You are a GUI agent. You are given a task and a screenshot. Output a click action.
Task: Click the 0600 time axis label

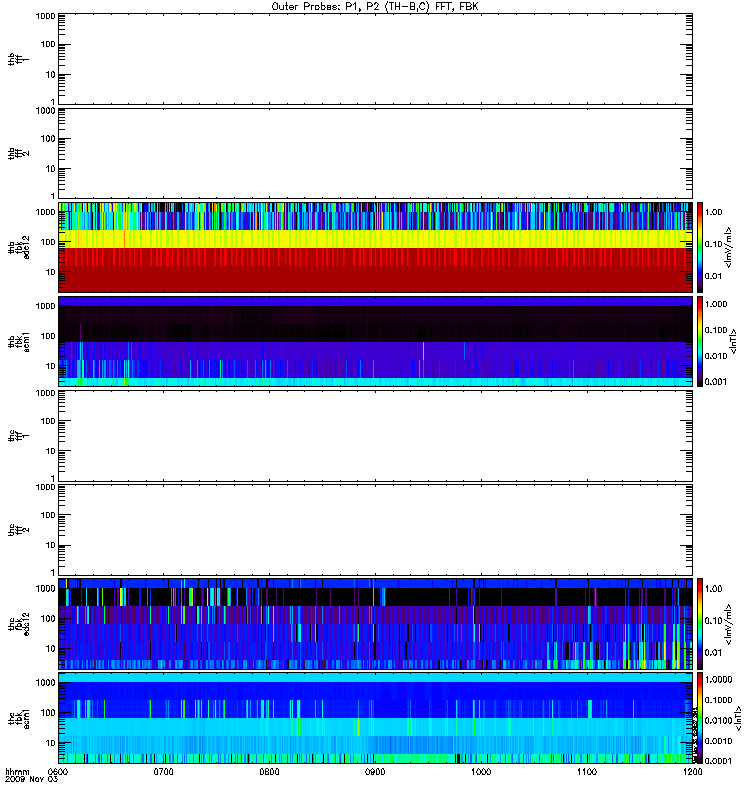click(x=58, y=771)
